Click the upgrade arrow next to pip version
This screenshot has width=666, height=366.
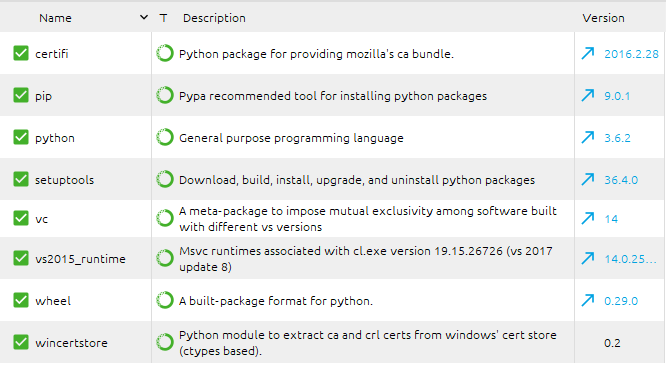[588, 96]
